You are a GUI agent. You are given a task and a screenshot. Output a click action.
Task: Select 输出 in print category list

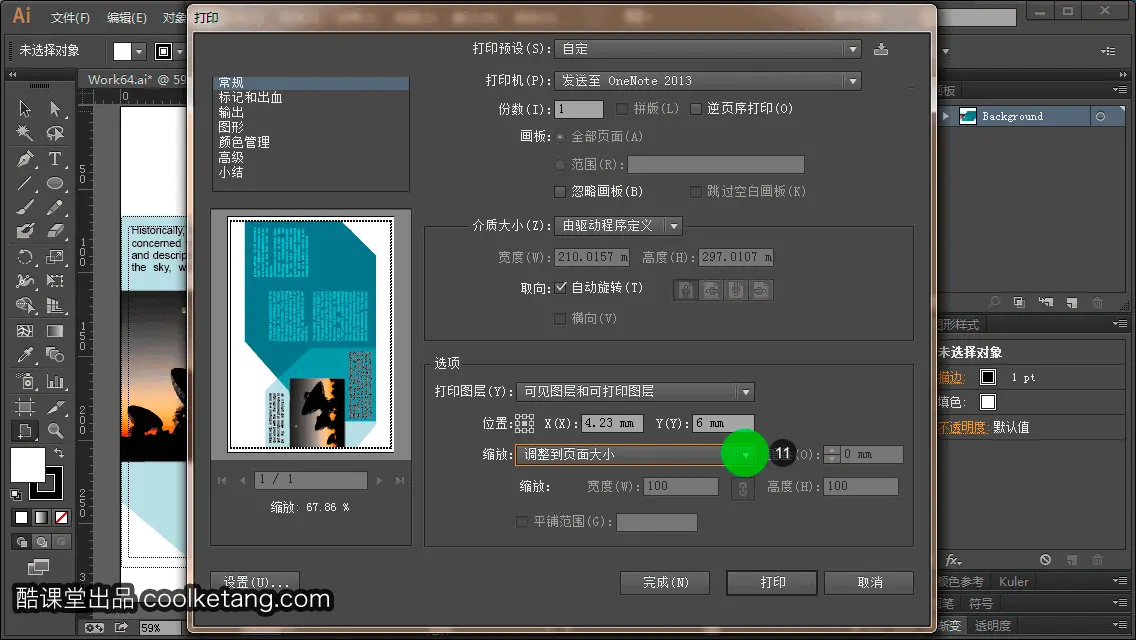coord(231,113)
